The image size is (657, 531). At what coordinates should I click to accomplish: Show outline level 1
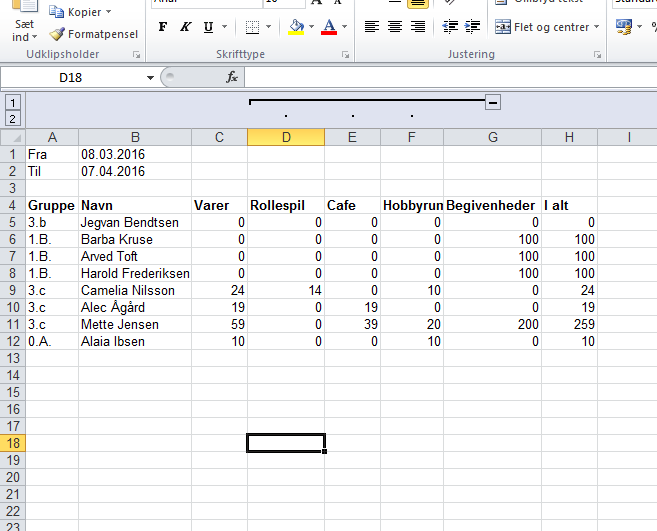(13, 103)
